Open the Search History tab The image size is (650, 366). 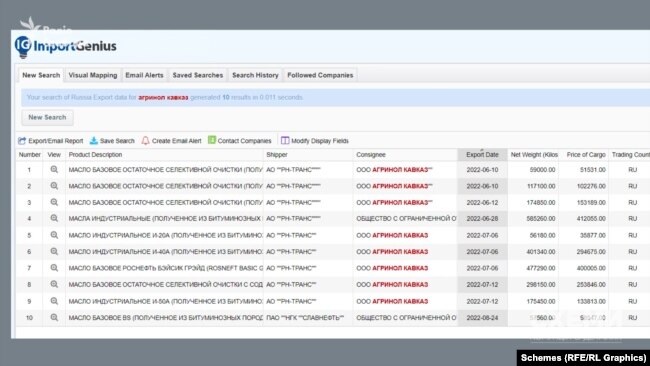click(x=255, y=75)
